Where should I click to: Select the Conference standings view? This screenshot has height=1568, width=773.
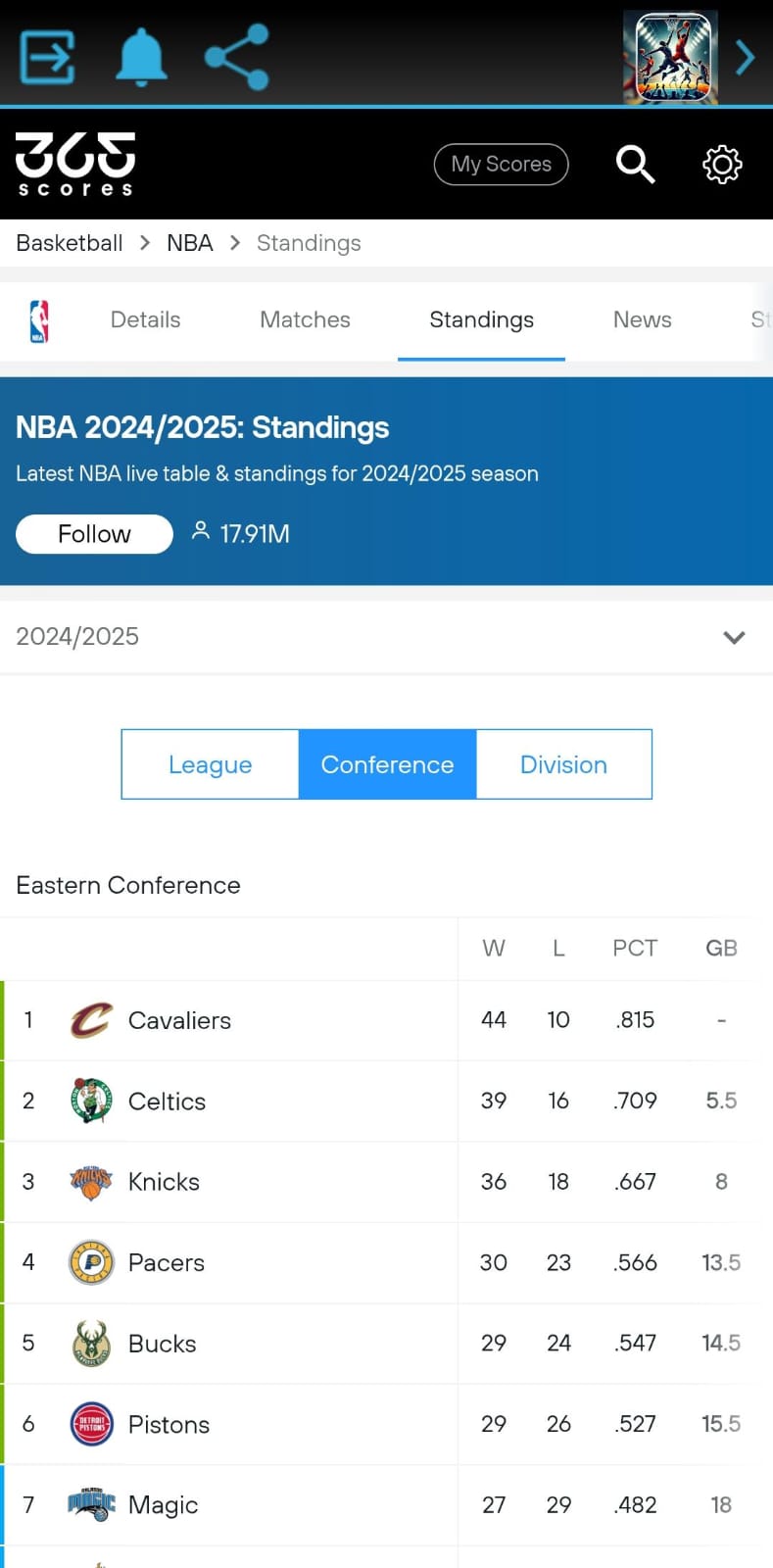coord(387,764)
